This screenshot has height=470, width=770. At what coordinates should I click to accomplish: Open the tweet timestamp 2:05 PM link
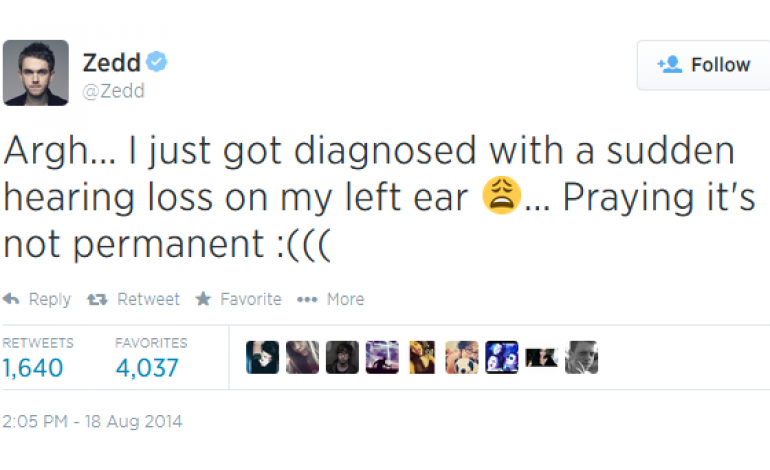click(92, 421)
